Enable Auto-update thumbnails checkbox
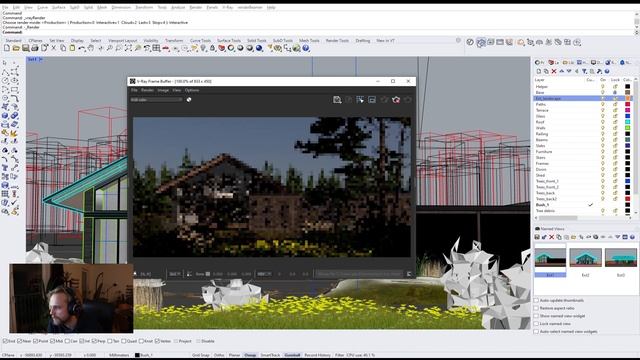The width and height of the screenshot is (640, 360). pos(536,300)
